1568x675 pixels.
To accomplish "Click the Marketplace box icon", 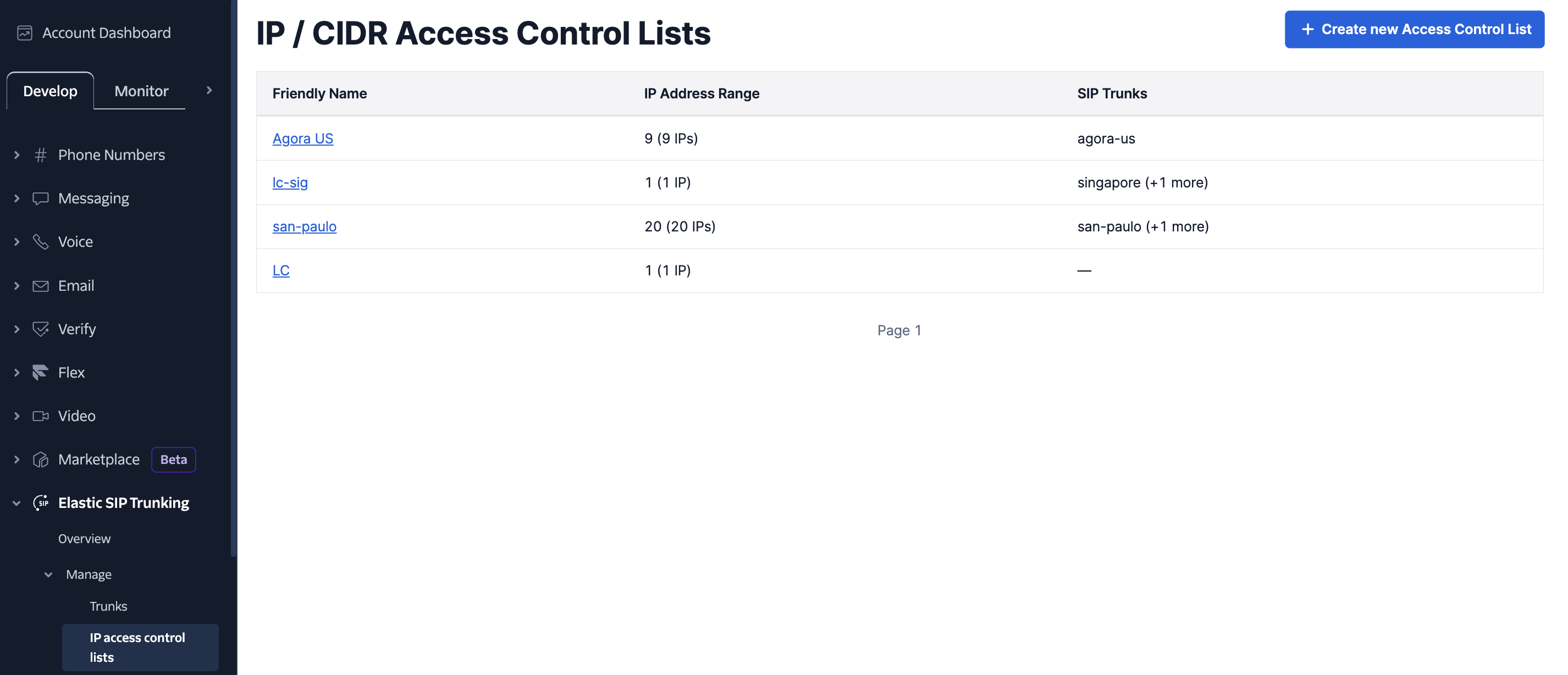I will pos(40,460).
